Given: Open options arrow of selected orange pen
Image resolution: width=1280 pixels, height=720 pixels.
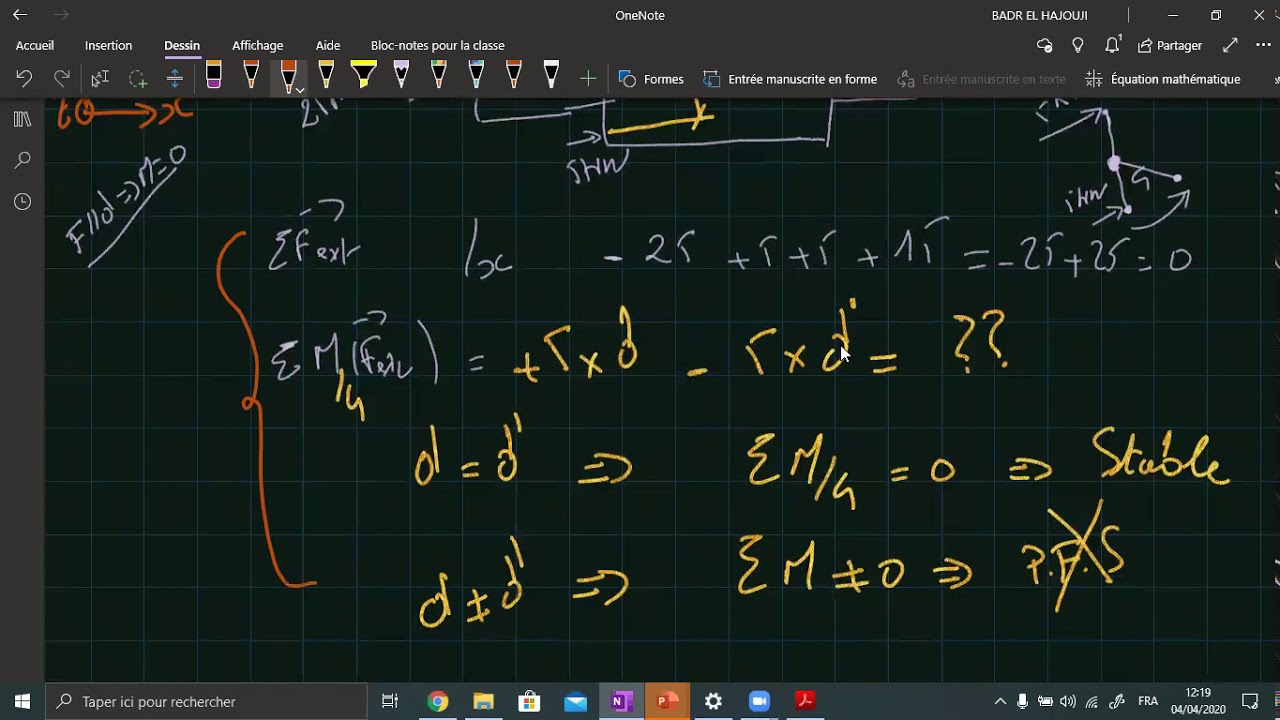Looking at the screenshot, I should pyautogui.click(x=299, y=90).
